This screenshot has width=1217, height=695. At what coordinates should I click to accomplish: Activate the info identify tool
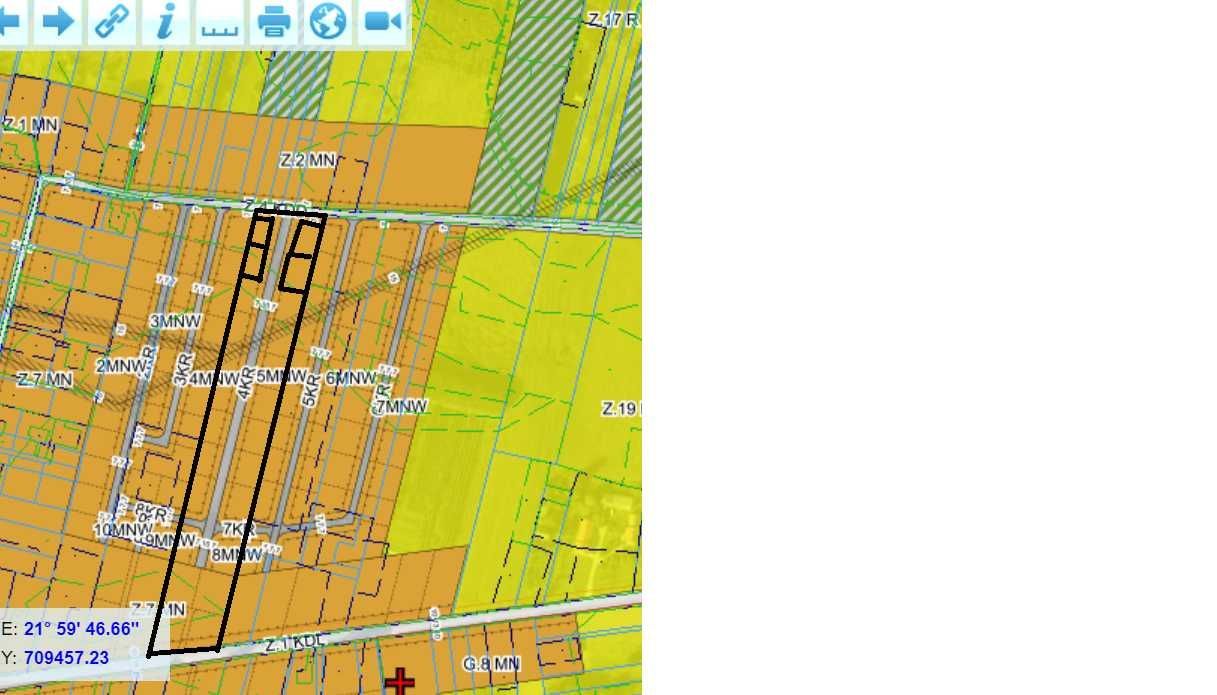point(166,21)
